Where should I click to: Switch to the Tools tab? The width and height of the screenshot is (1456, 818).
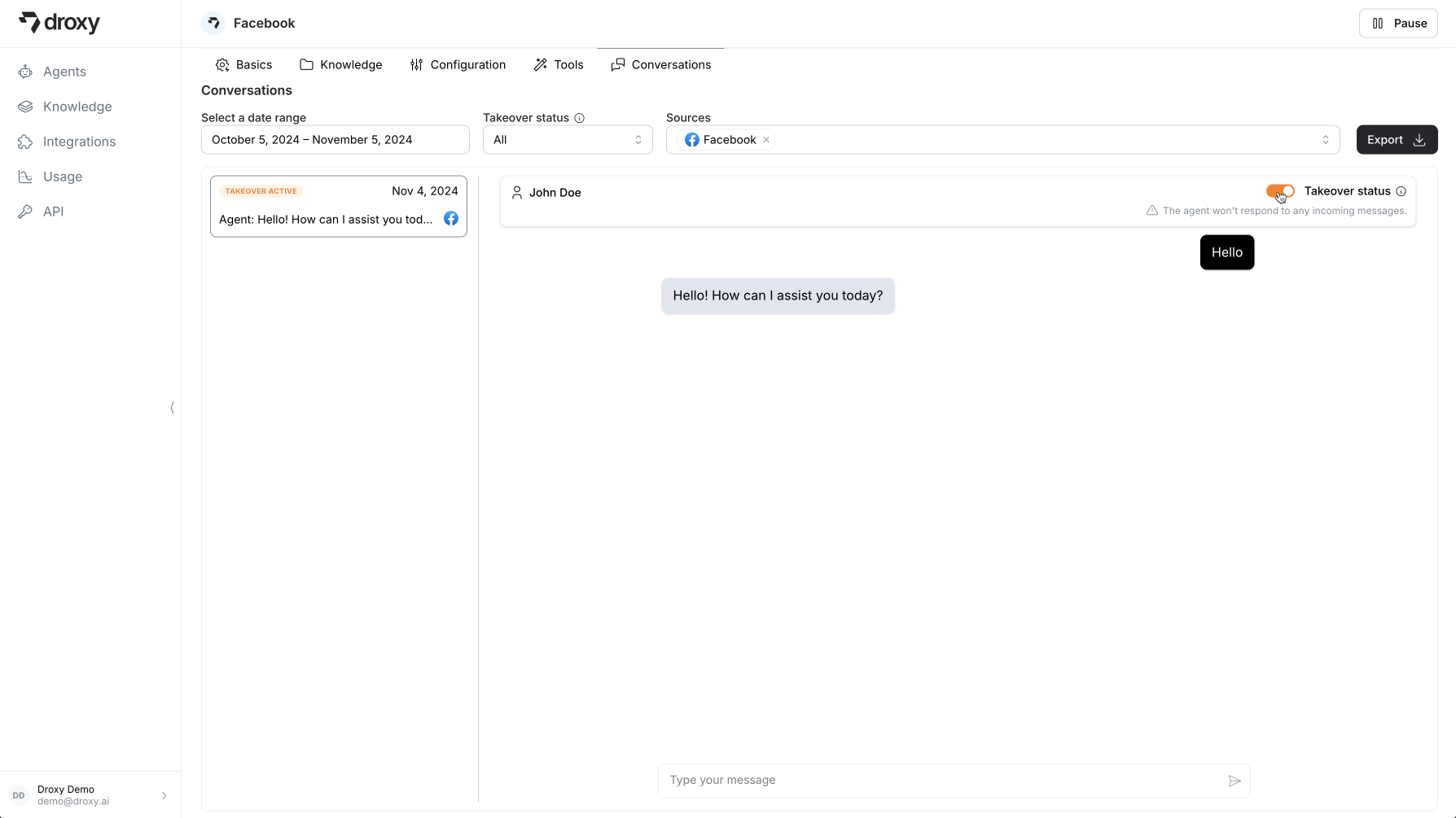tap(559, 65)
